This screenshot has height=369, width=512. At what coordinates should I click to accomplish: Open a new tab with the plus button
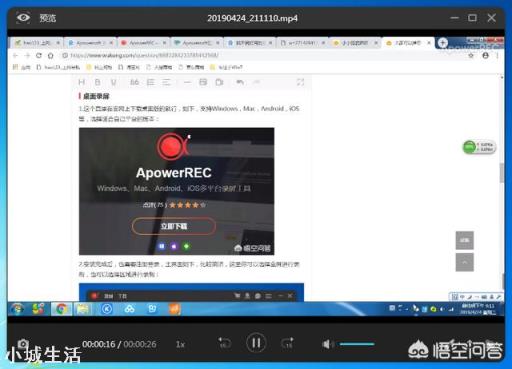point(442,43)
